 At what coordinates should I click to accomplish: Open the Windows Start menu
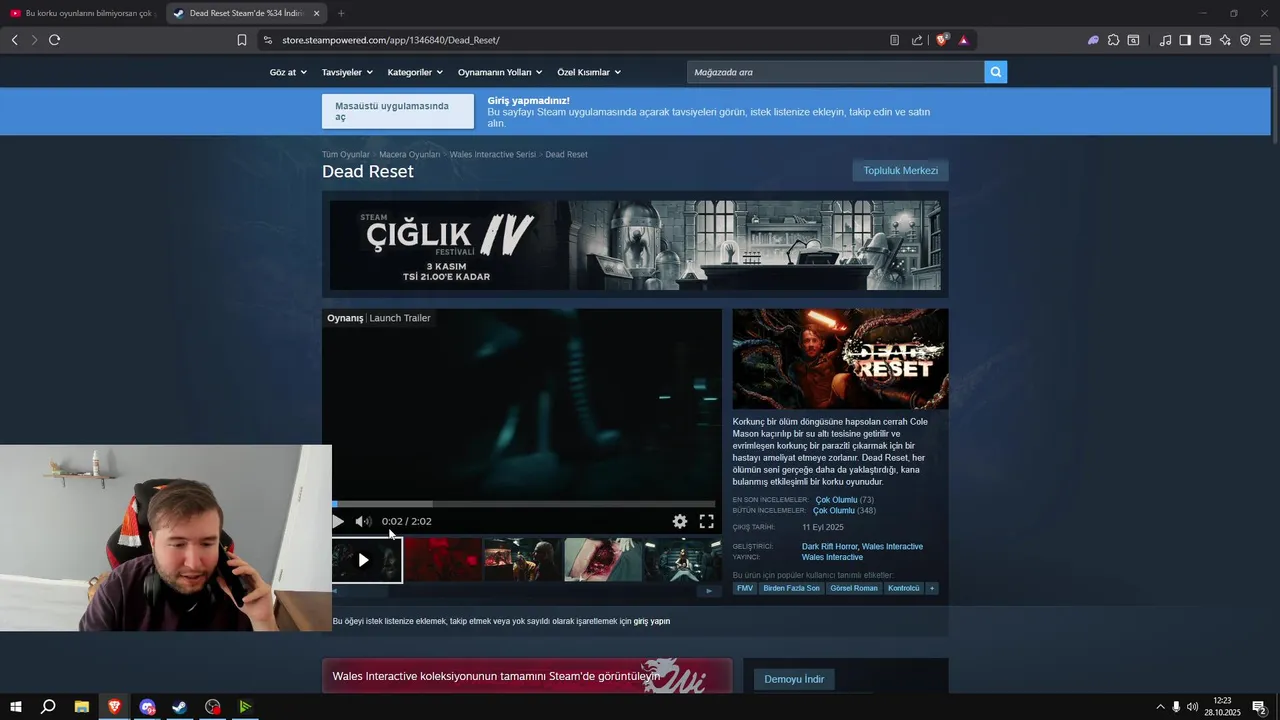click(16, 707)
